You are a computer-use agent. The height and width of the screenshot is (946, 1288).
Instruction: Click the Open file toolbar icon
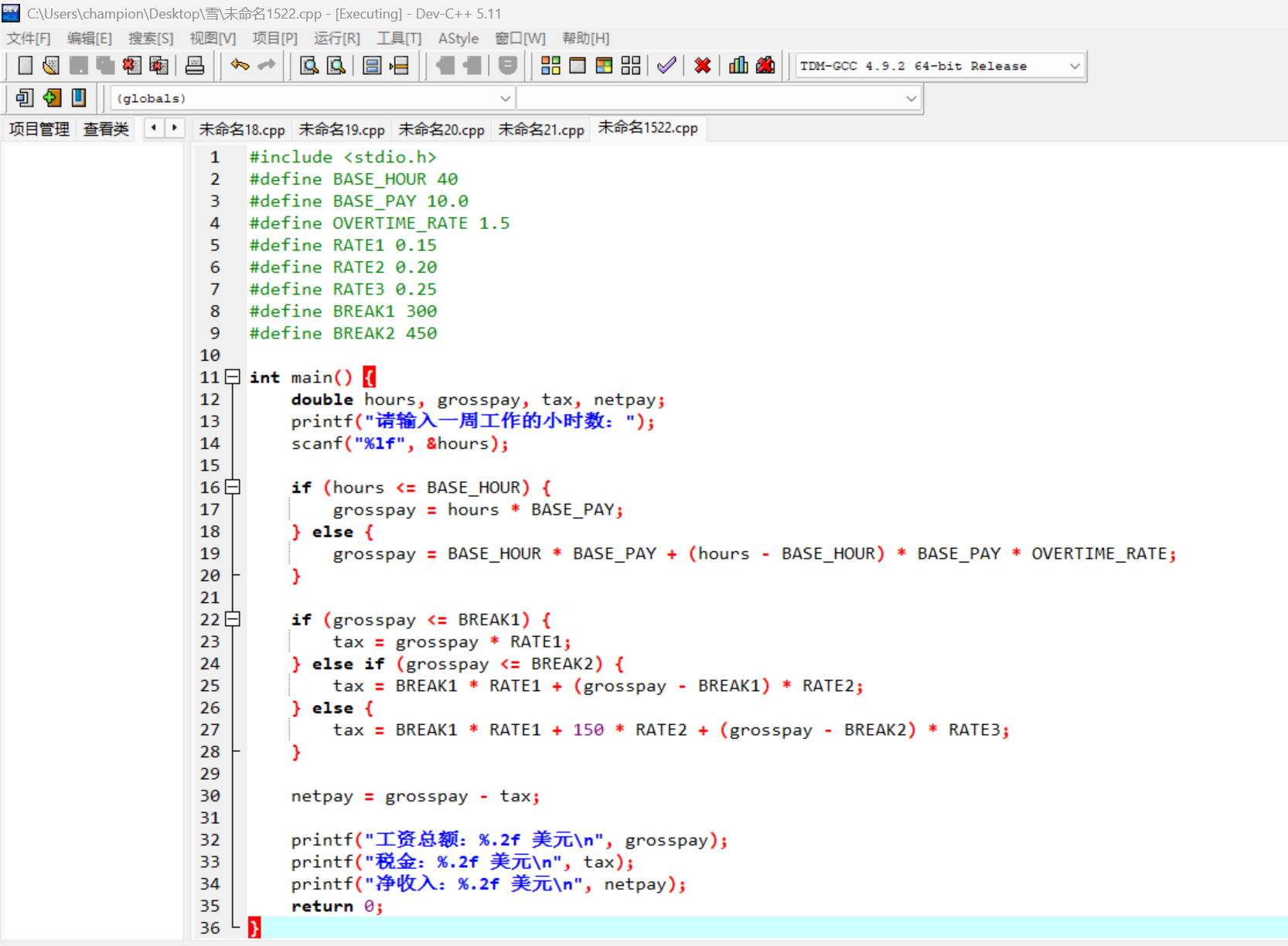click(51, 66)
